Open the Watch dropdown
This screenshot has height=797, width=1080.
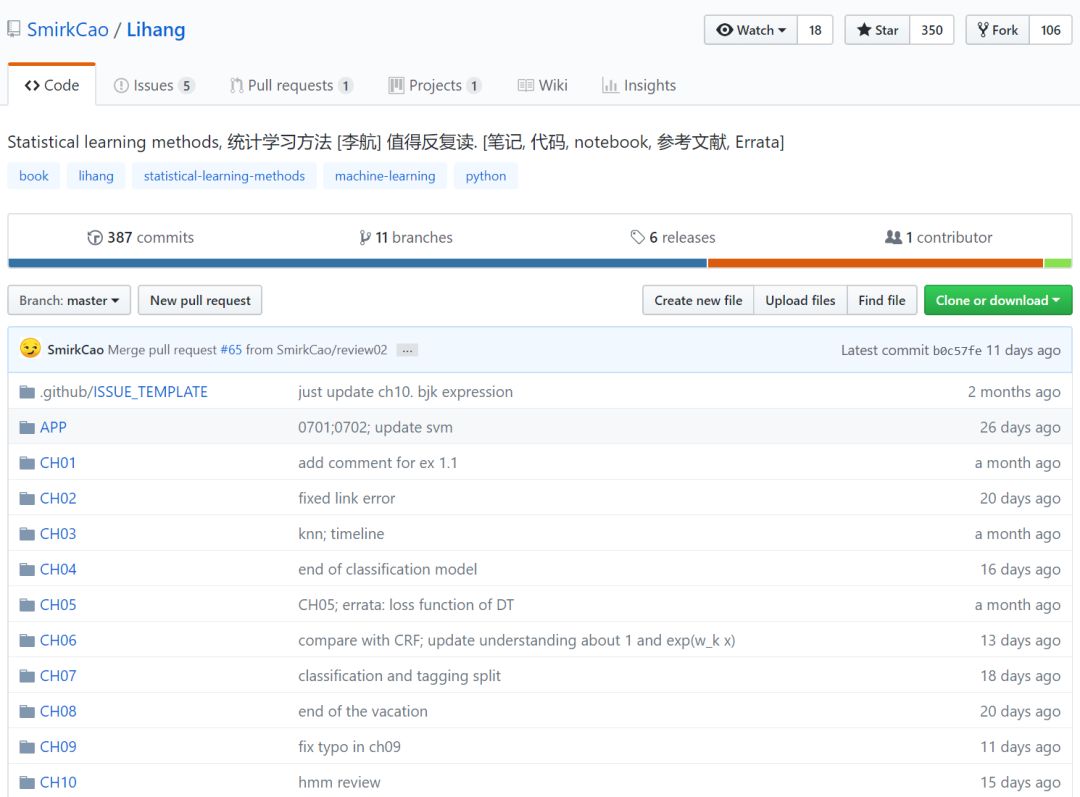point(751,30)
